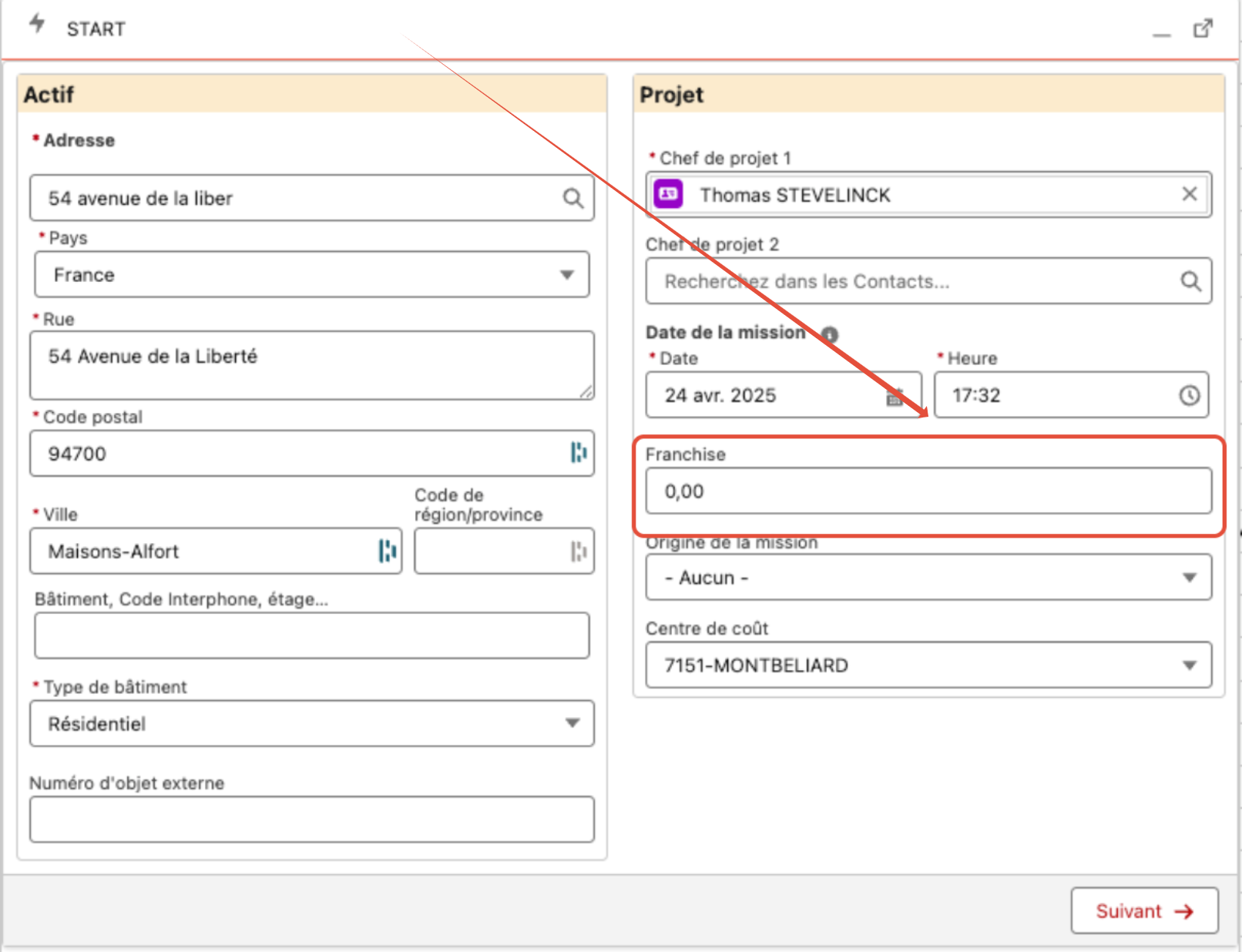Open the Origine de la mission dropdown
The image size is (1242, 952).
[928, 578]
